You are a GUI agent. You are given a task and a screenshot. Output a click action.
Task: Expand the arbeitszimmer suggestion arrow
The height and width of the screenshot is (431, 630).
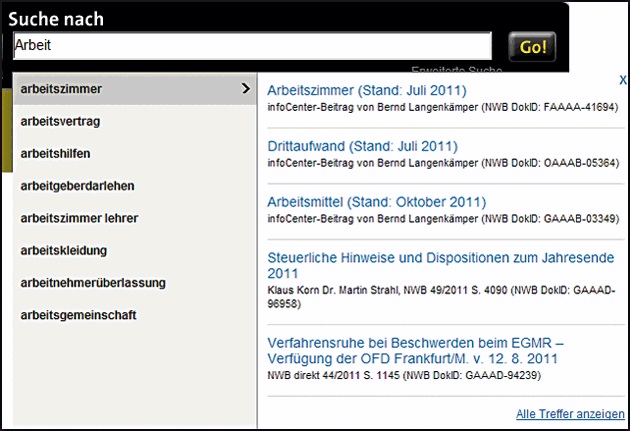[x=246, y=89]
